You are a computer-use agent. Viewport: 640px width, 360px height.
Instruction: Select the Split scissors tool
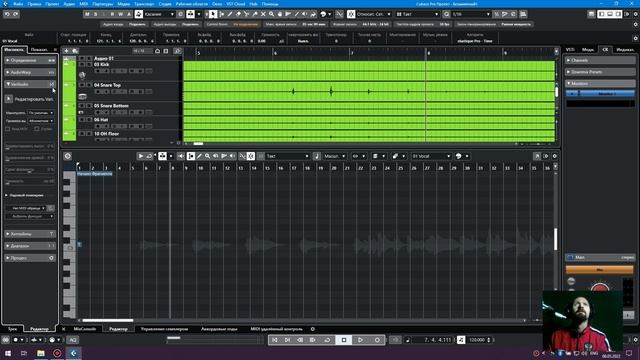click(247, 14)
